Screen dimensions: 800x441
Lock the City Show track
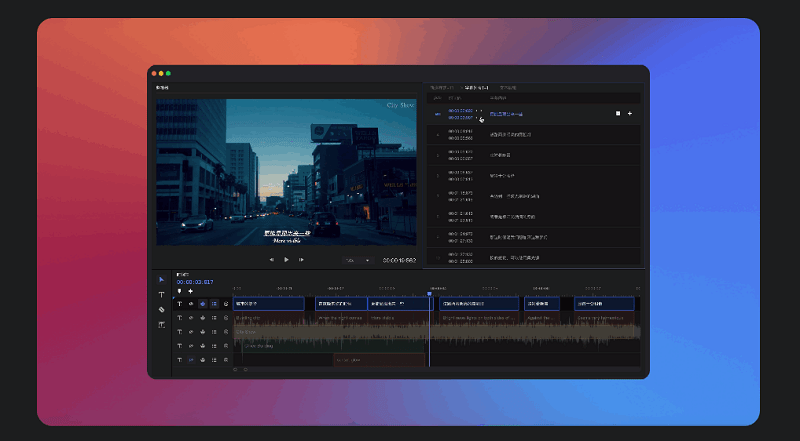click(x=226, y=332)
